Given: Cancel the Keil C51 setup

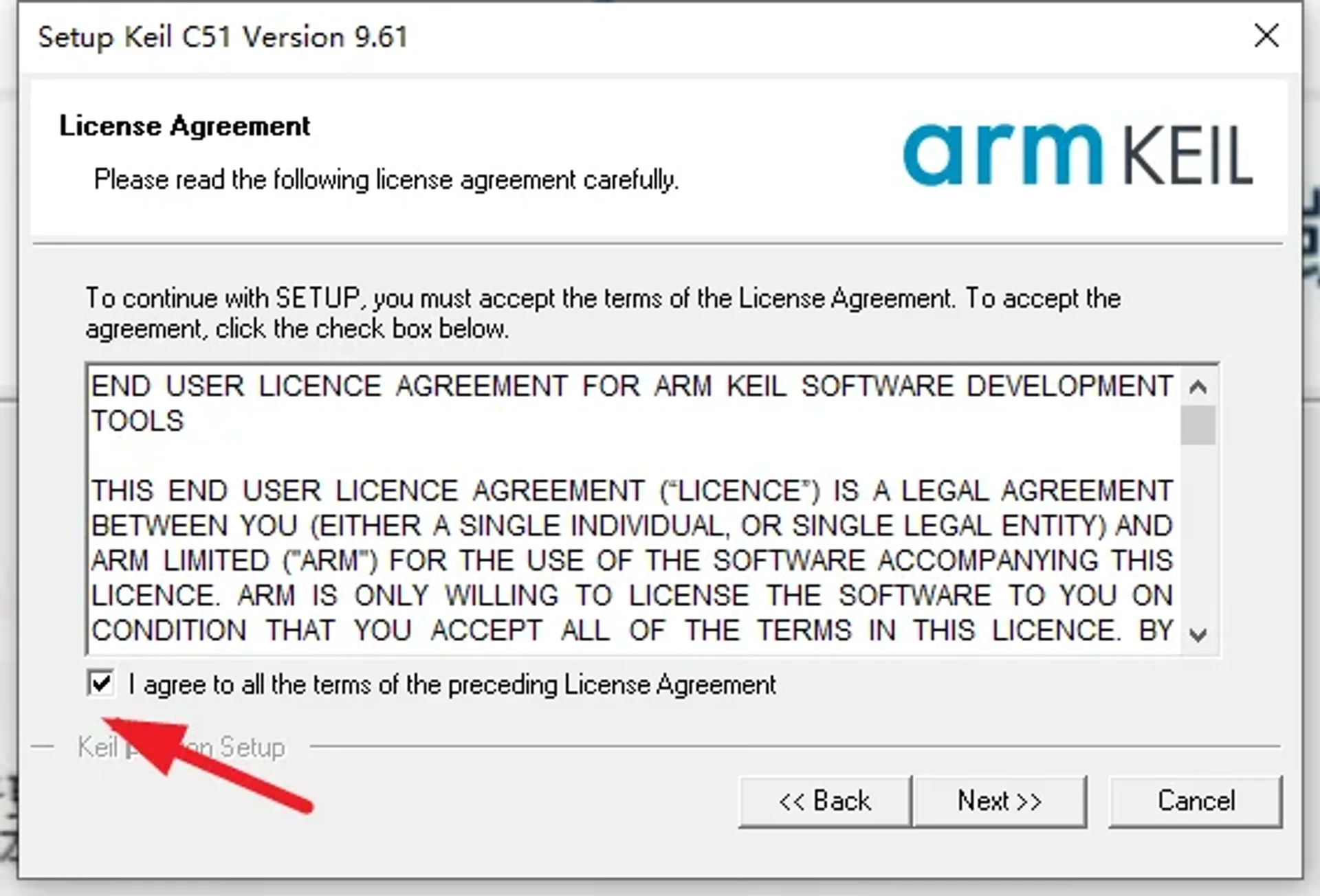Looking at the screenshot, I should (x=1195, y=801).
